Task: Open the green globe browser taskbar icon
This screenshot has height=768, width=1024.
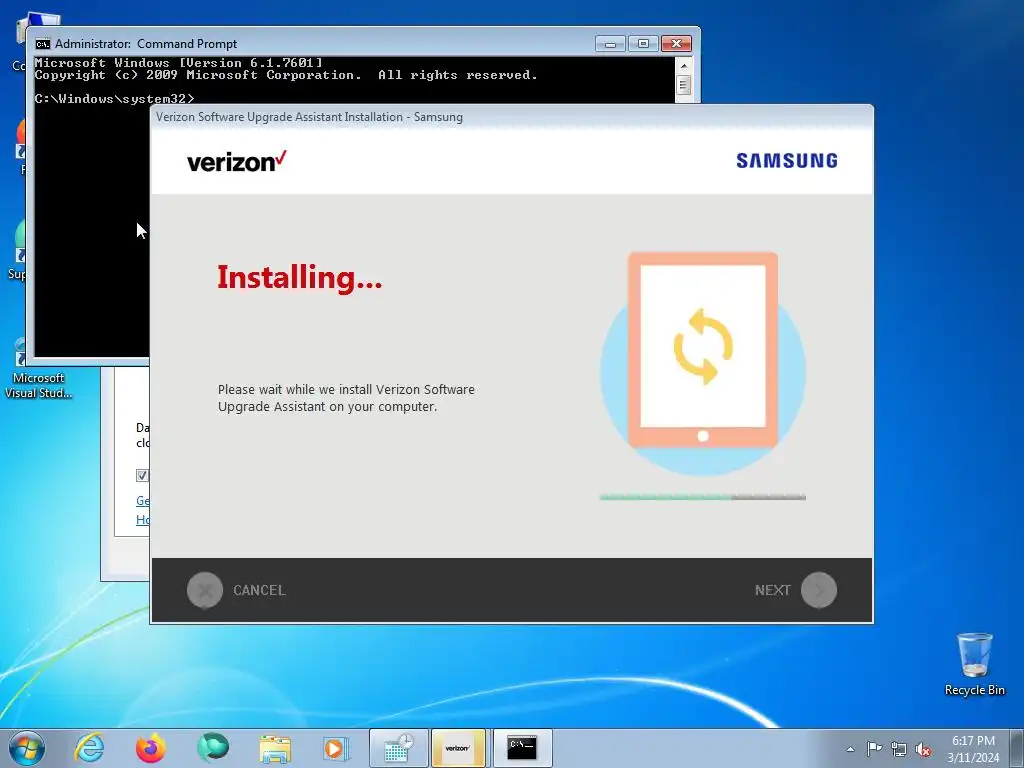Action: pos(213,748)
